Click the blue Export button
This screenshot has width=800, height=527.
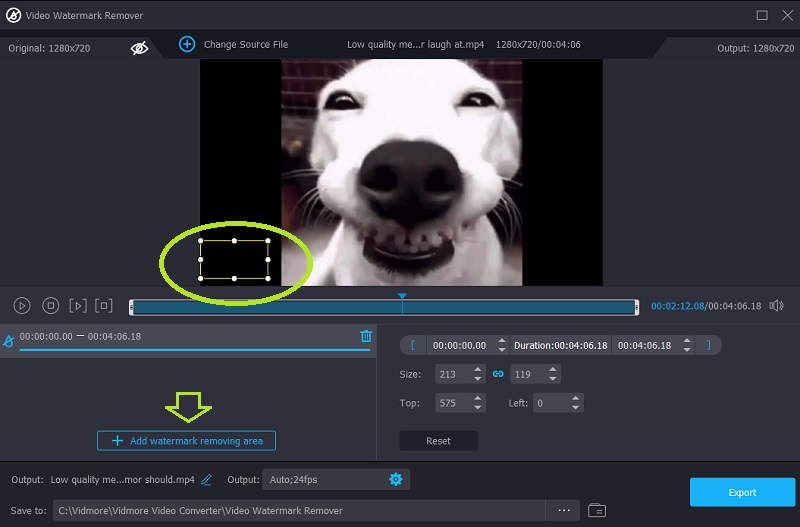[x=741, y=492]
